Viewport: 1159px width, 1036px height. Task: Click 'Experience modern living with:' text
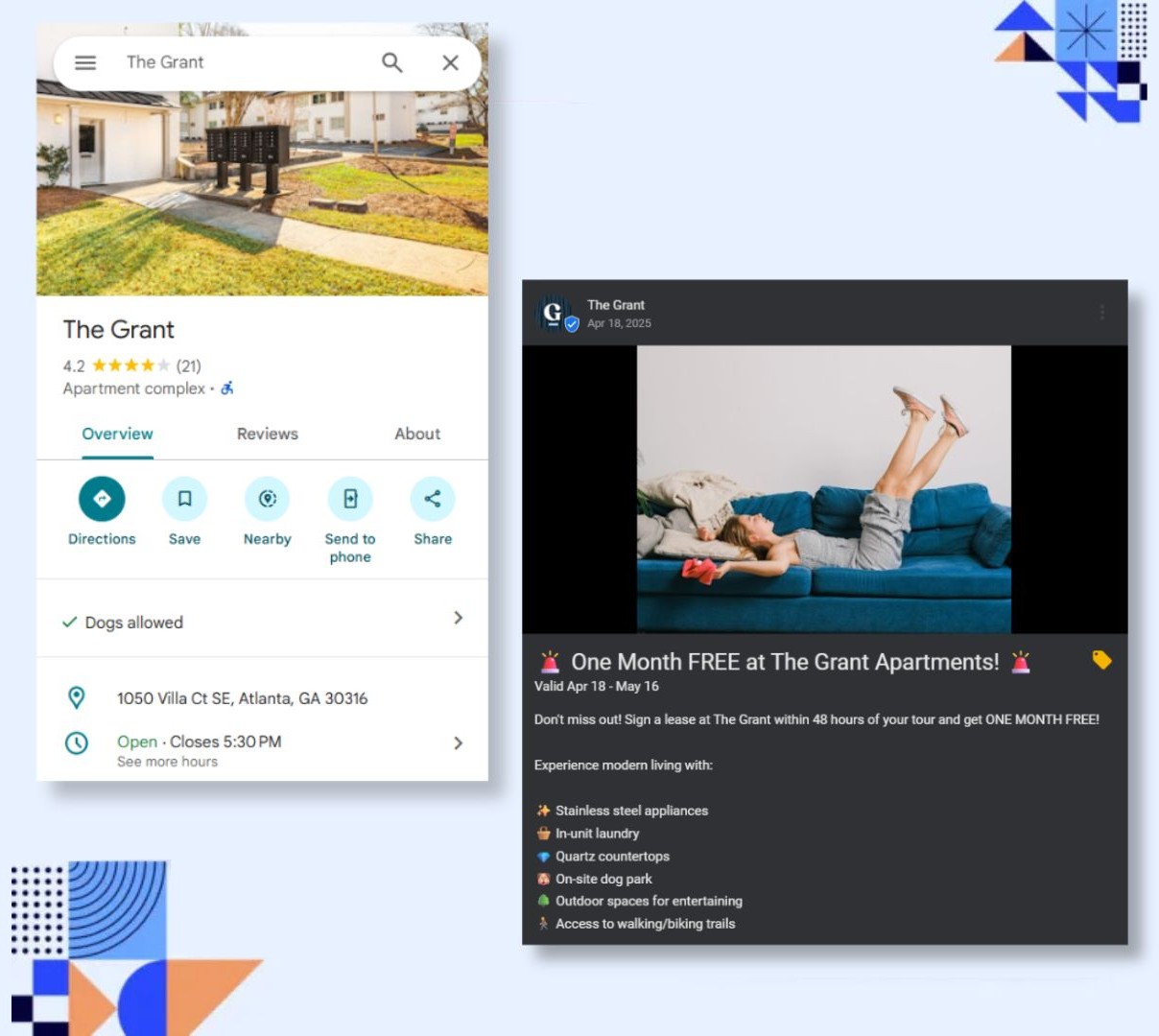[x=624, y=765]
